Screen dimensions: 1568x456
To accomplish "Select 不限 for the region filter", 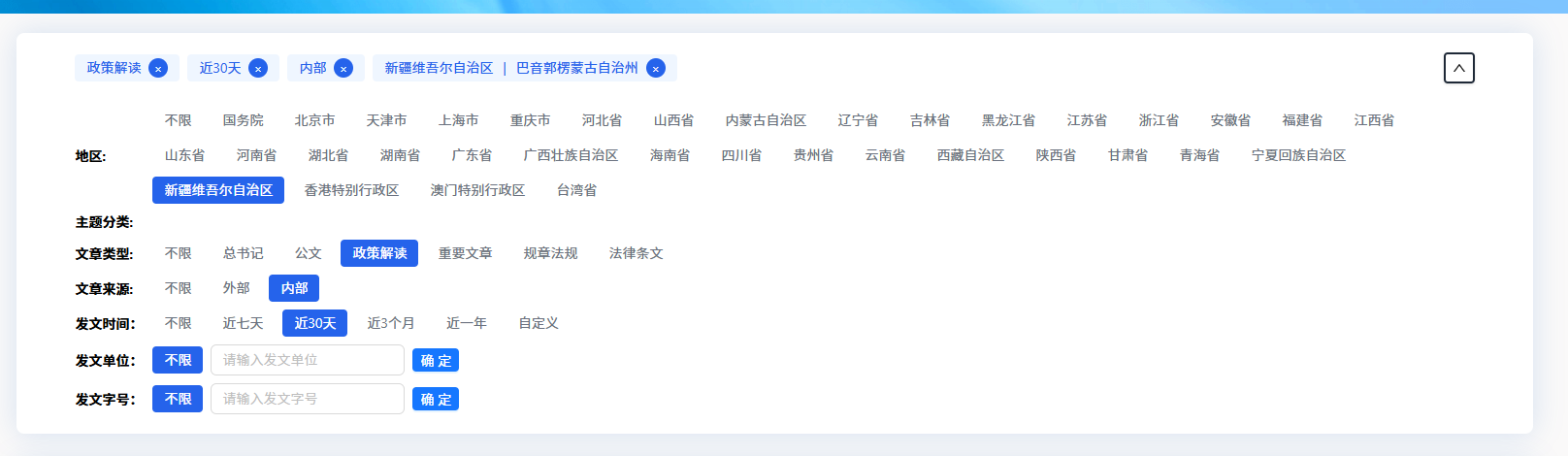I will [x=179, y=120].
